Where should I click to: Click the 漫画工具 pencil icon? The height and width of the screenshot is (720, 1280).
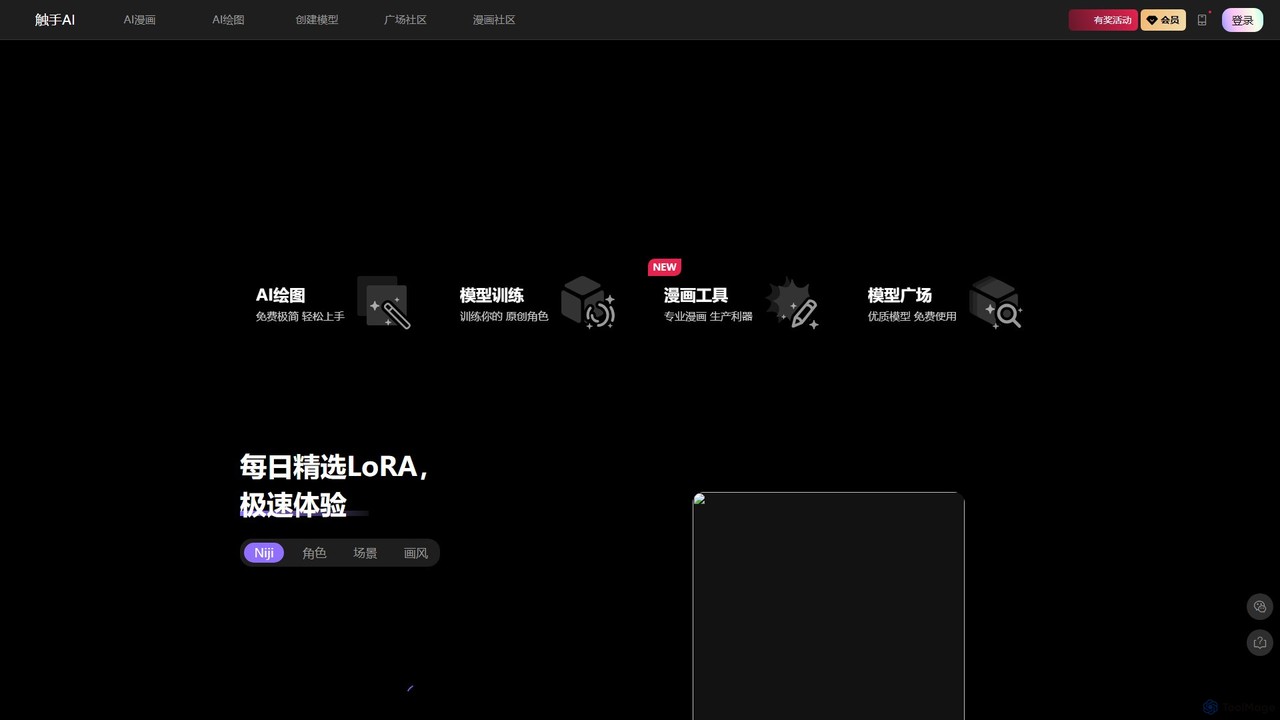(792, 302)
